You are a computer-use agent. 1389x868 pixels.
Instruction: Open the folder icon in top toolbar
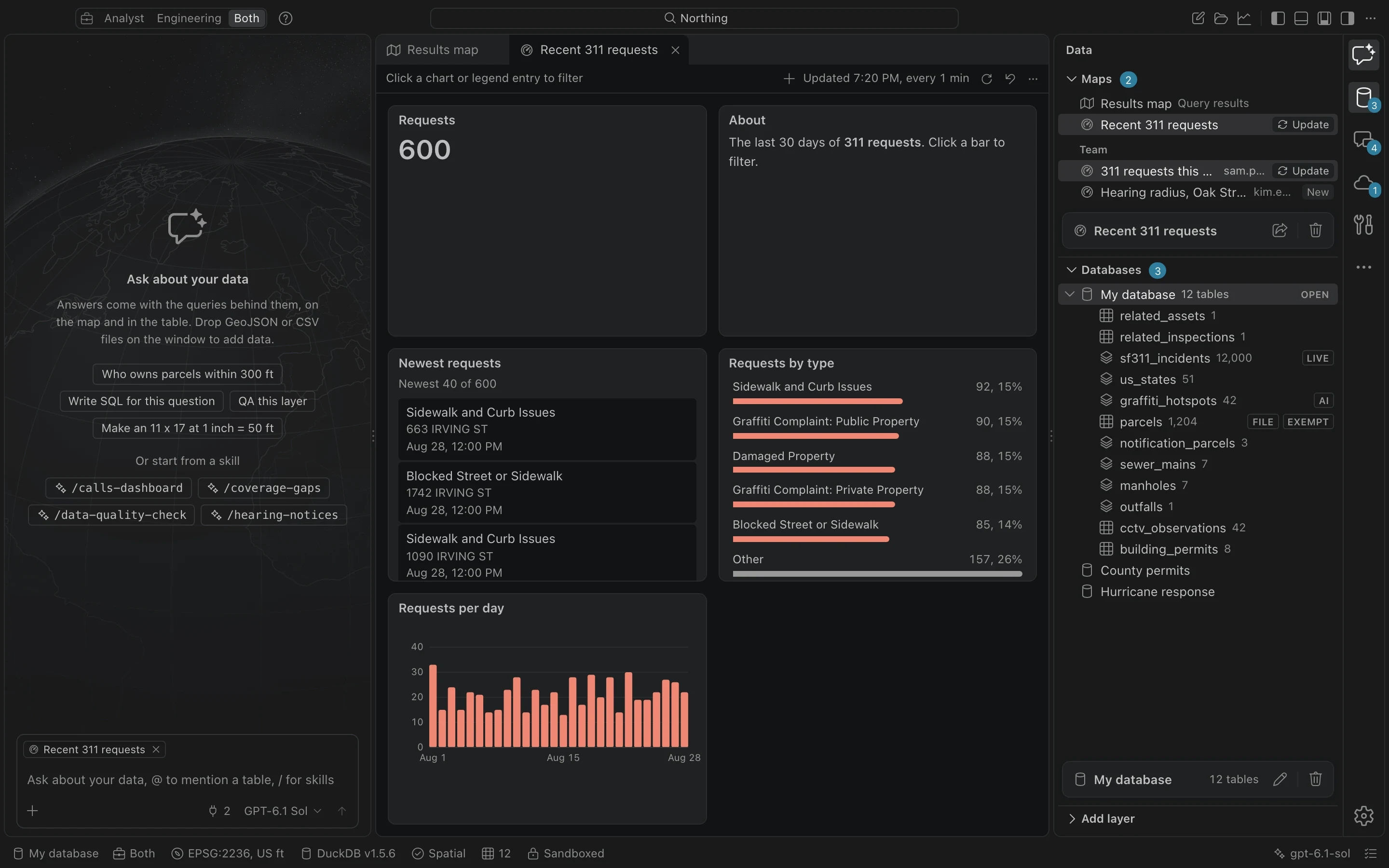(1221, 18)
